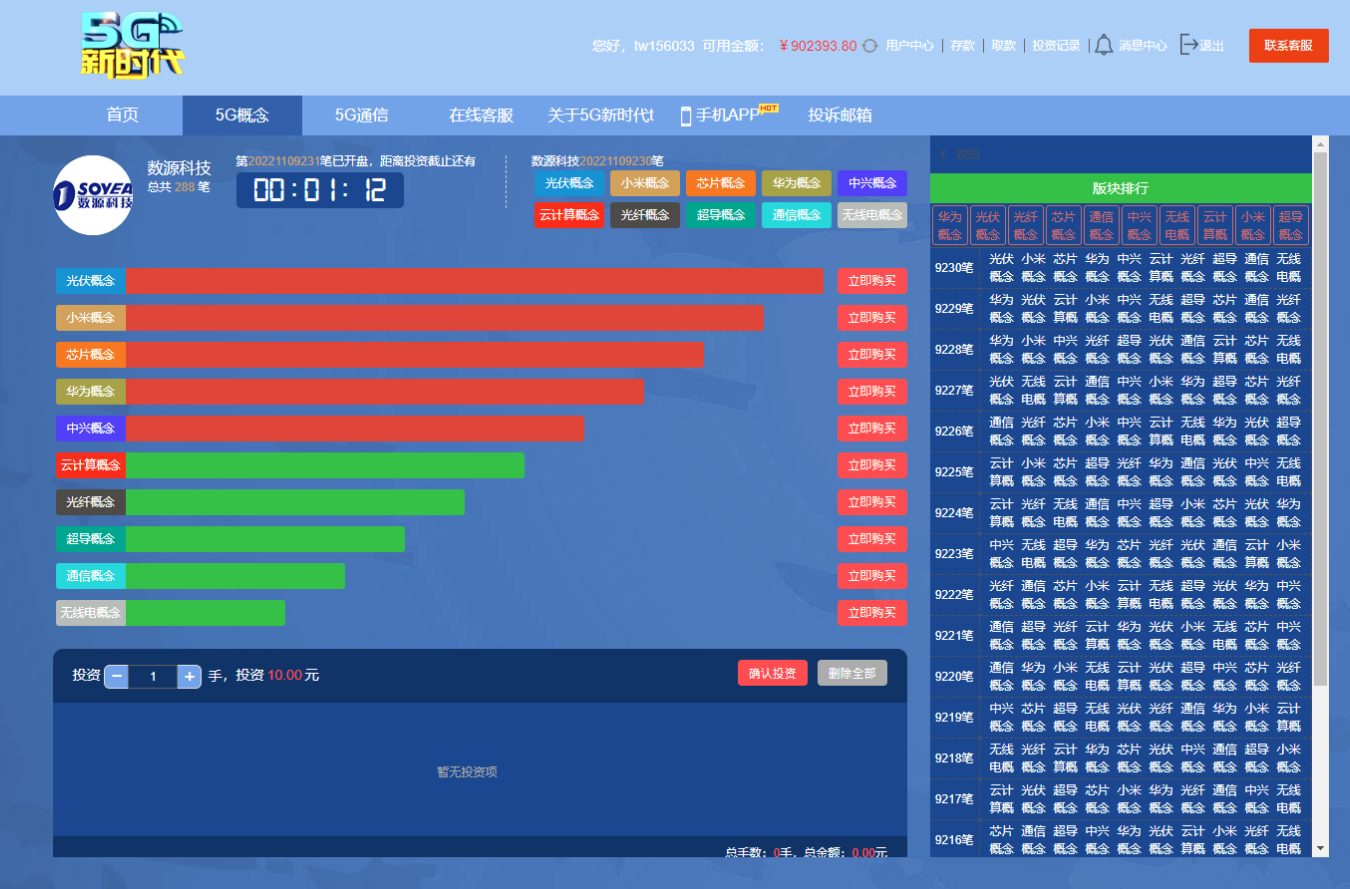Click the investment quantity input field

coord(153,677)
